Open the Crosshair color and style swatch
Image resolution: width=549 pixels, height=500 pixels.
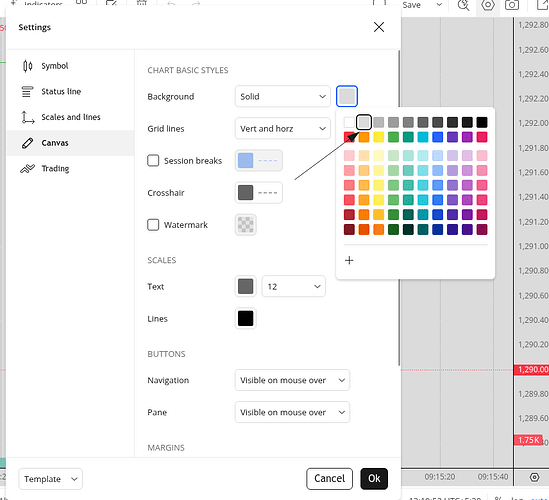[259, 193]
